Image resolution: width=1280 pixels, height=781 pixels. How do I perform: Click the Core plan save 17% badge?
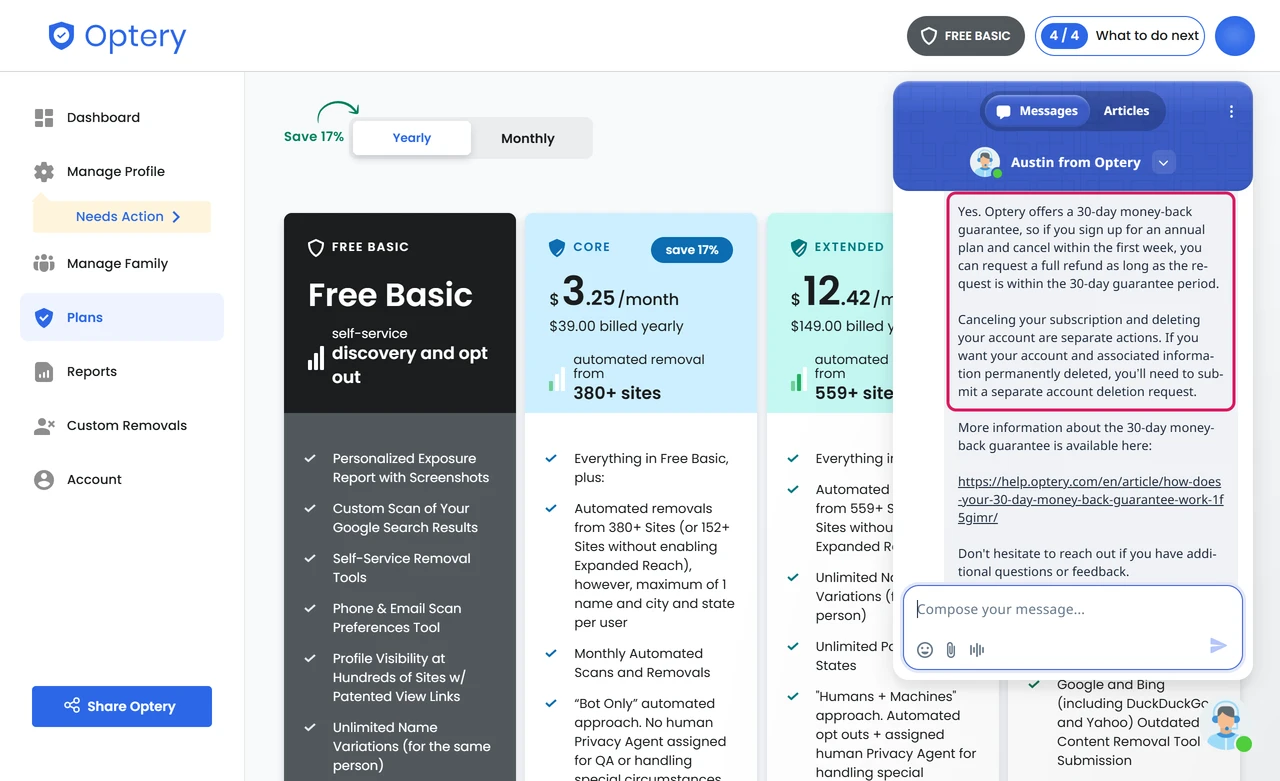pos(692,250)
